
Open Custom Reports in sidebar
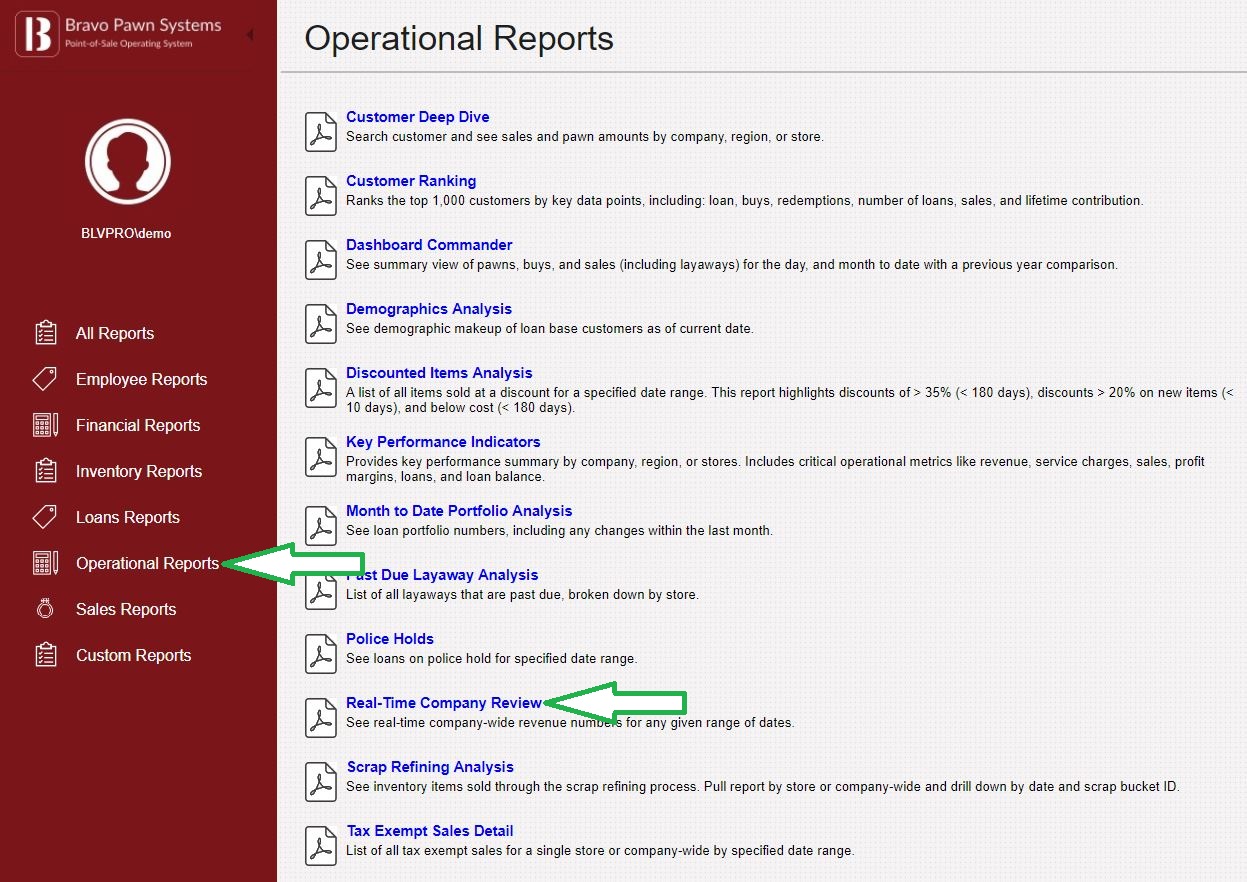133,656
